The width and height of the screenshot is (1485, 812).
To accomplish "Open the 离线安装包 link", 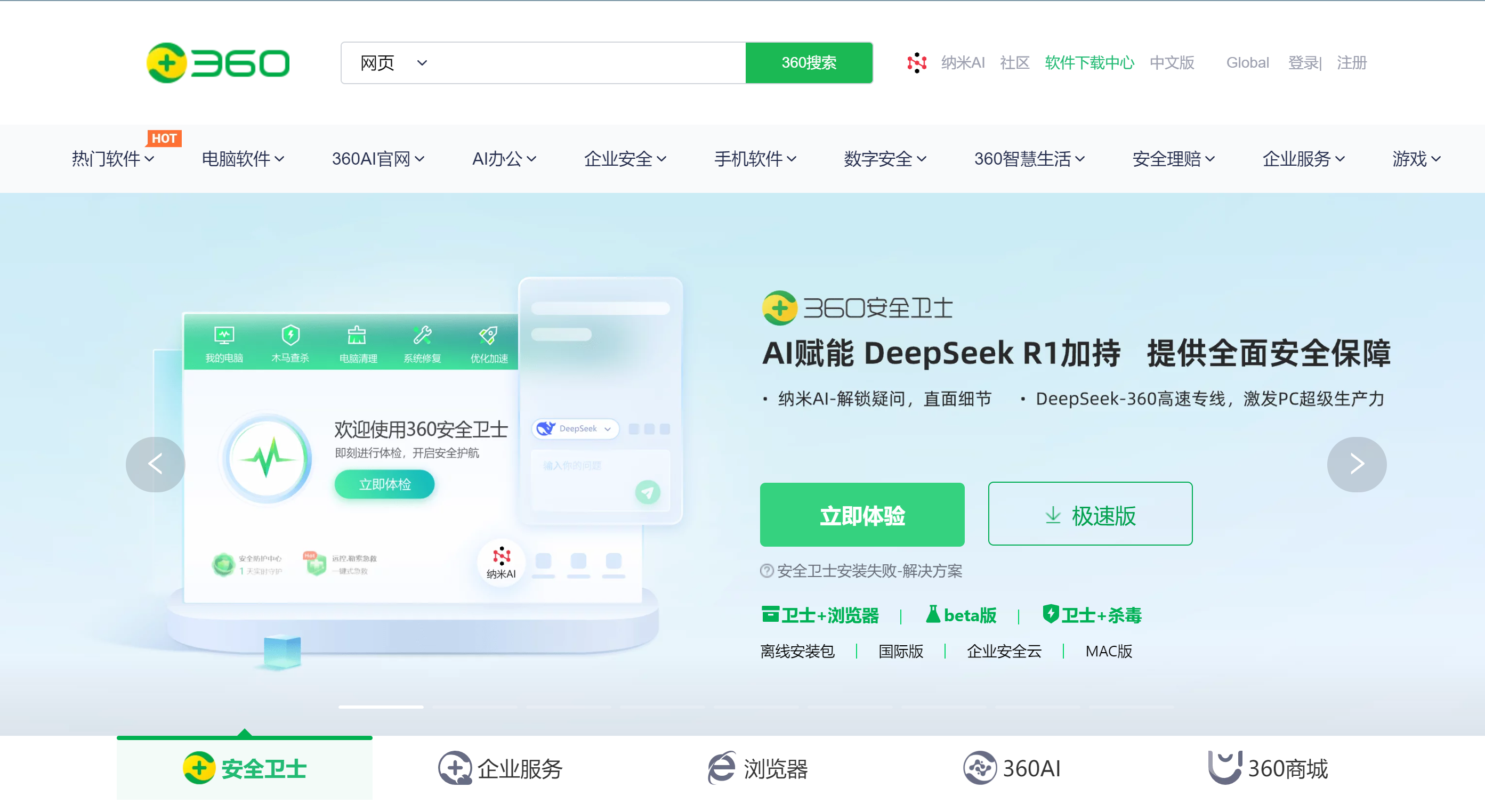I will click(x=797, y=651).
